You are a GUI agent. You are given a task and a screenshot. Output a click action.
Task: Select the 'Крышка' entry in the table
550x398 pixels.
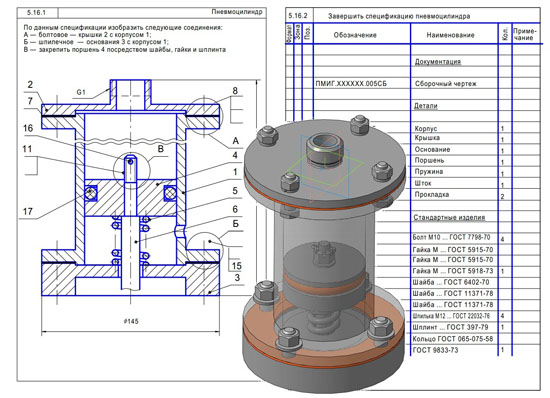427,138
